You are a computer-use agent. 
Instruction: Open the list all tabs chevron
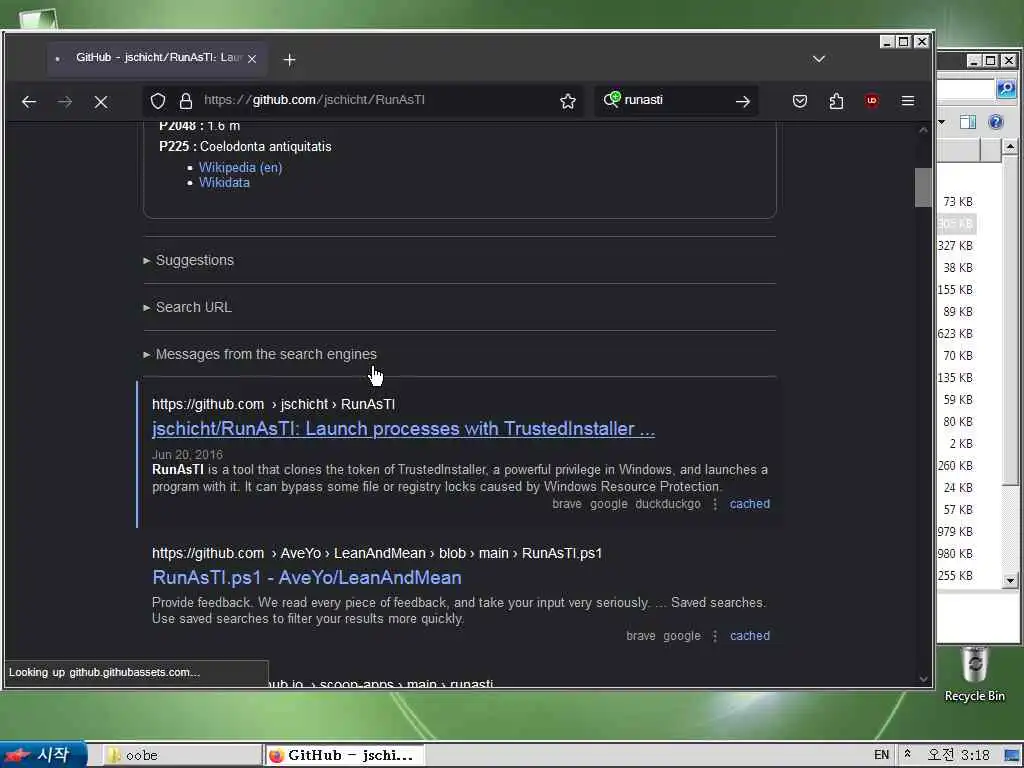(818, 59)
